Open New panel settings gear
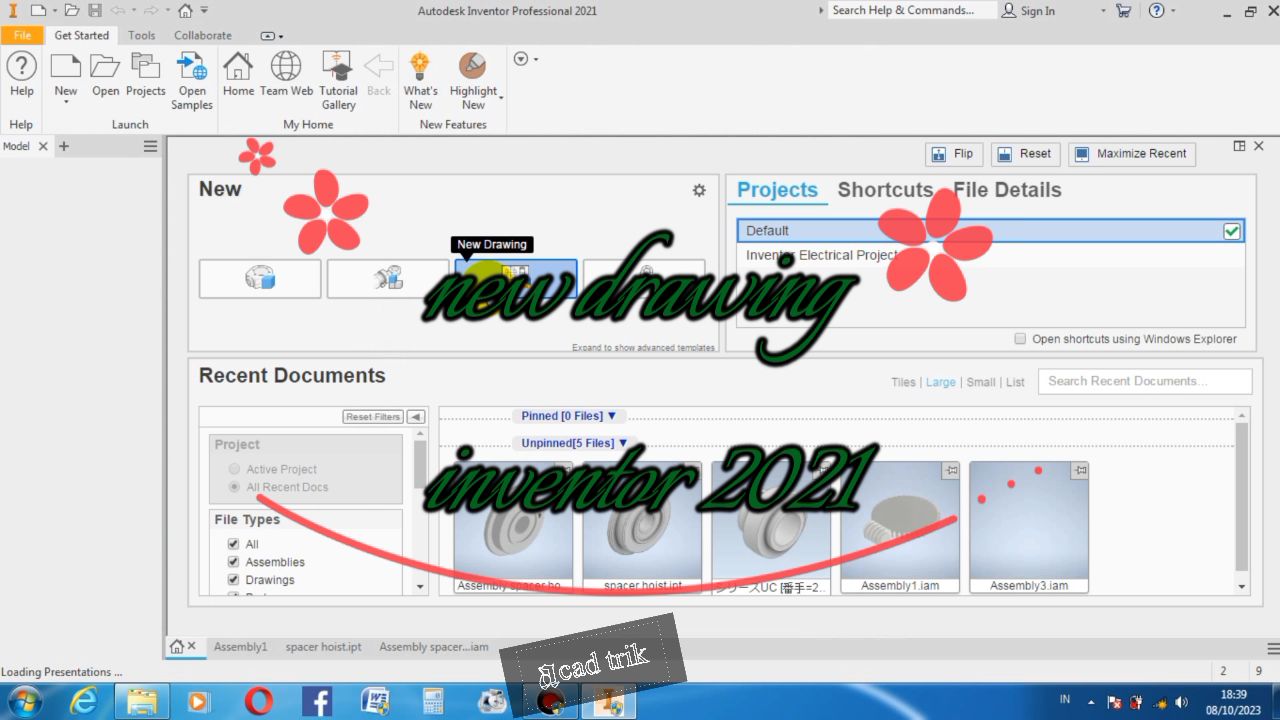This screenshot has width=1280, height=720. 699,190
